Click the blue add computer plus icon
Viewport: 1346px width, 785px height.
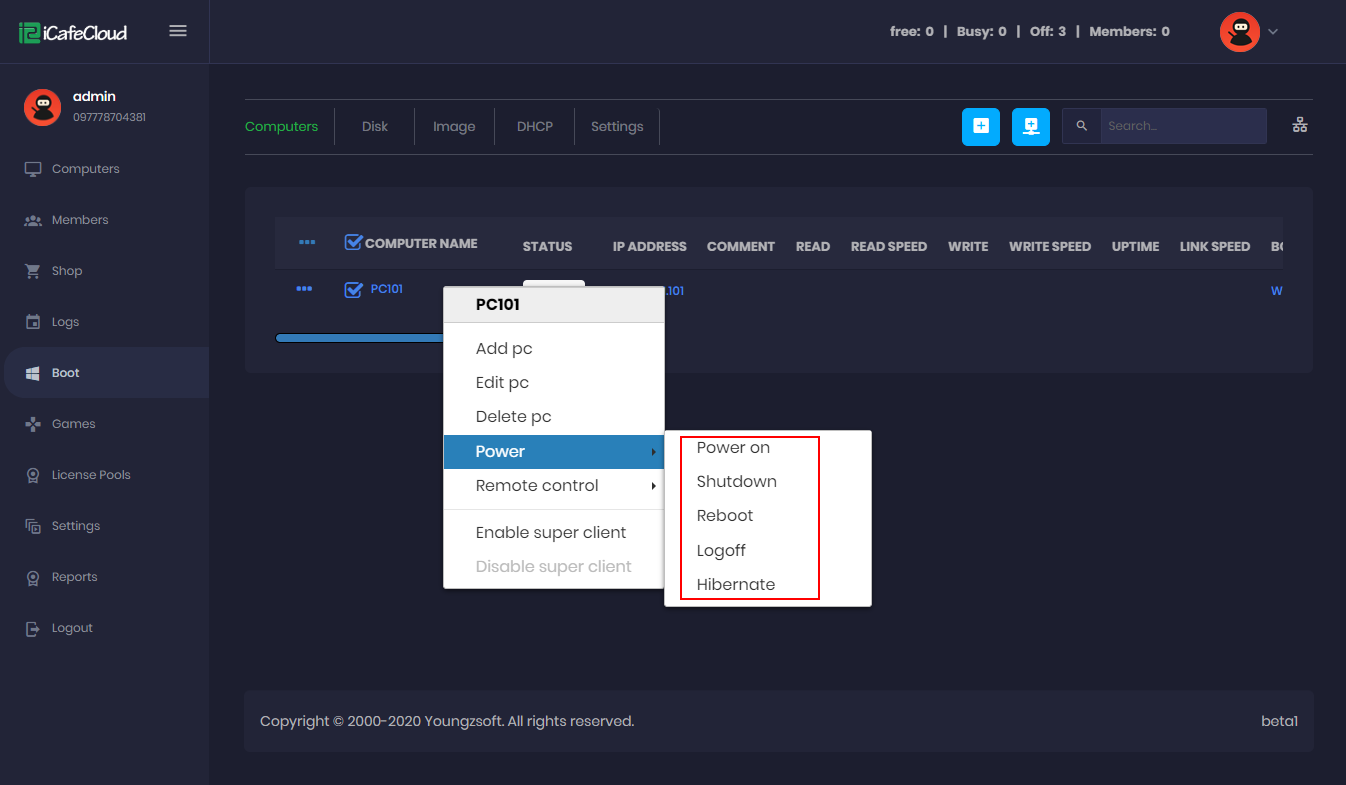980,127
